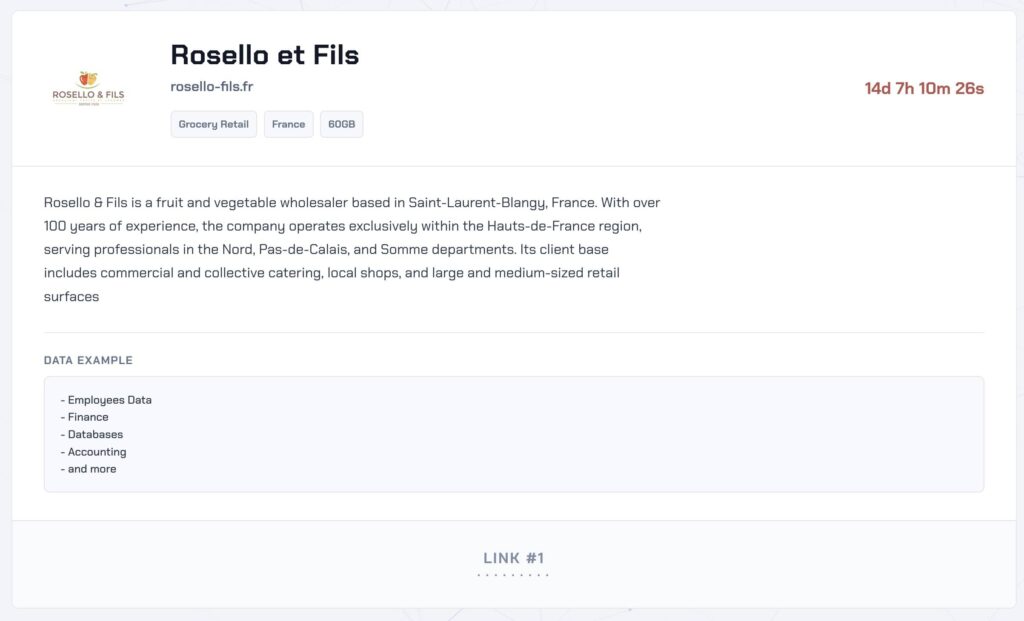Click the 60GB size tag
The image size is (1024, 621).
tap(342, 124)
